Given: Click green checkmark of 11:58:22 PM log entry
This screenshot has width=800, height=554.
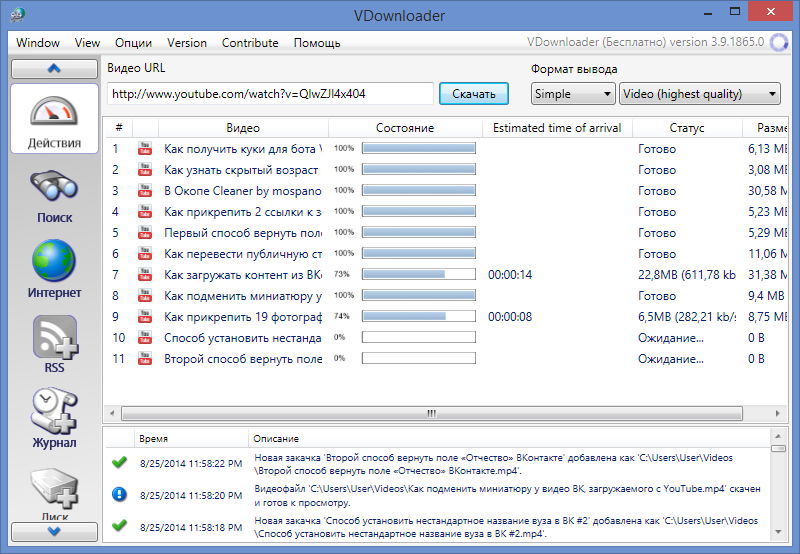Looking at the screenshot, I should coord(119,462).
